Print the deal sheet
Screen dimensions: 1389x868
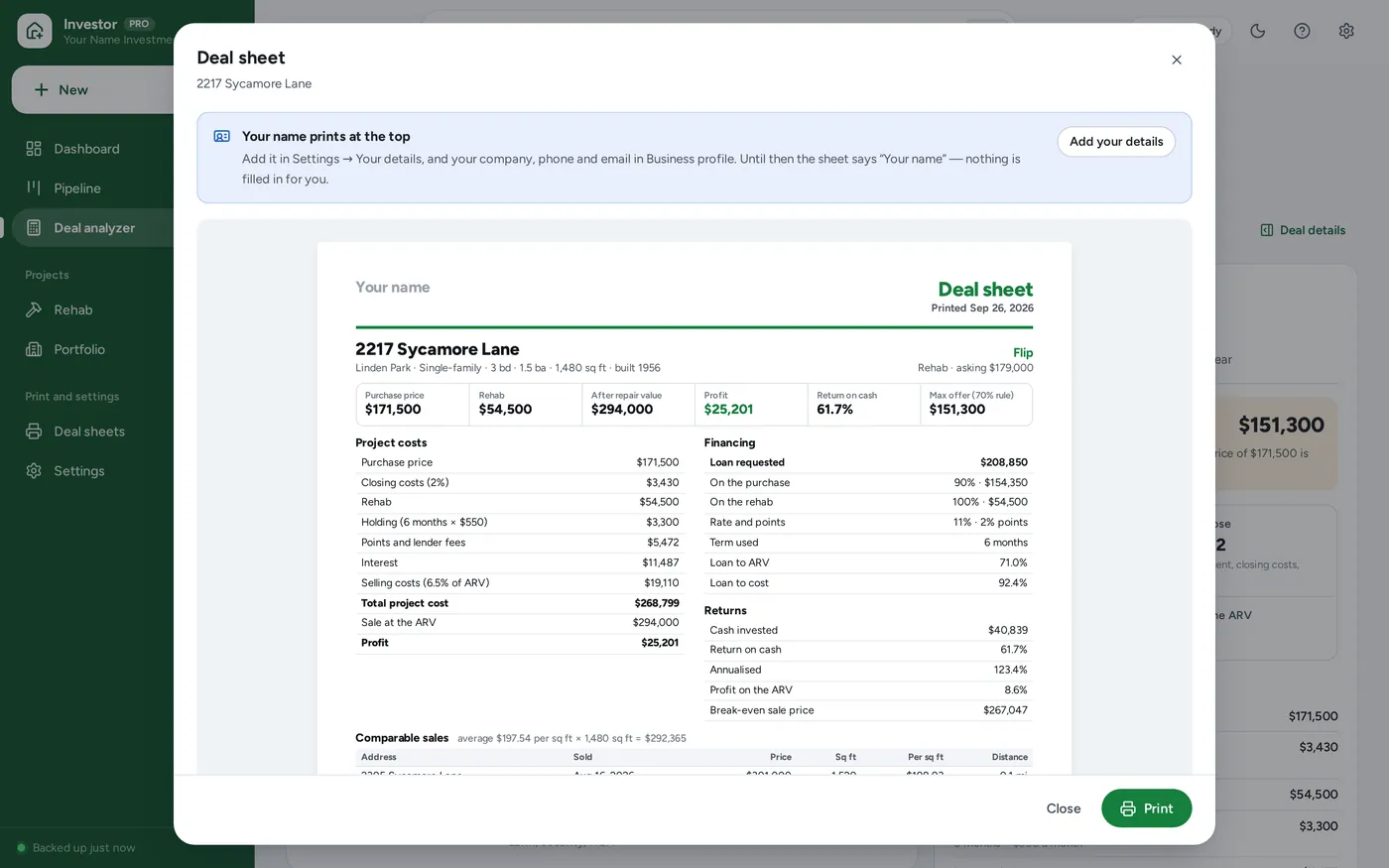1146,808
